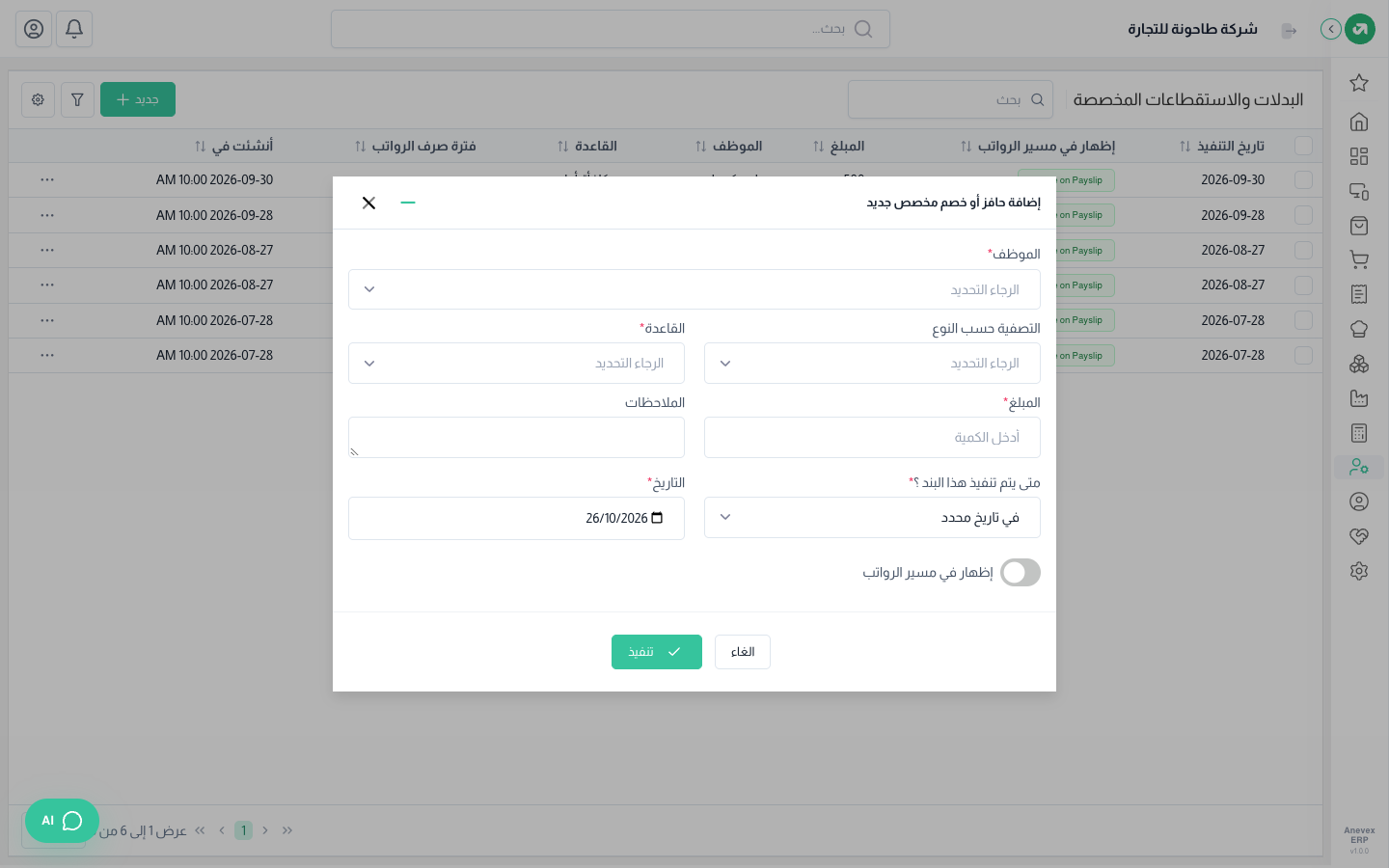This screenshot has height=868, width=1389.
Task: Open the settings gear in the sidebar
Action: point(1359,571)
